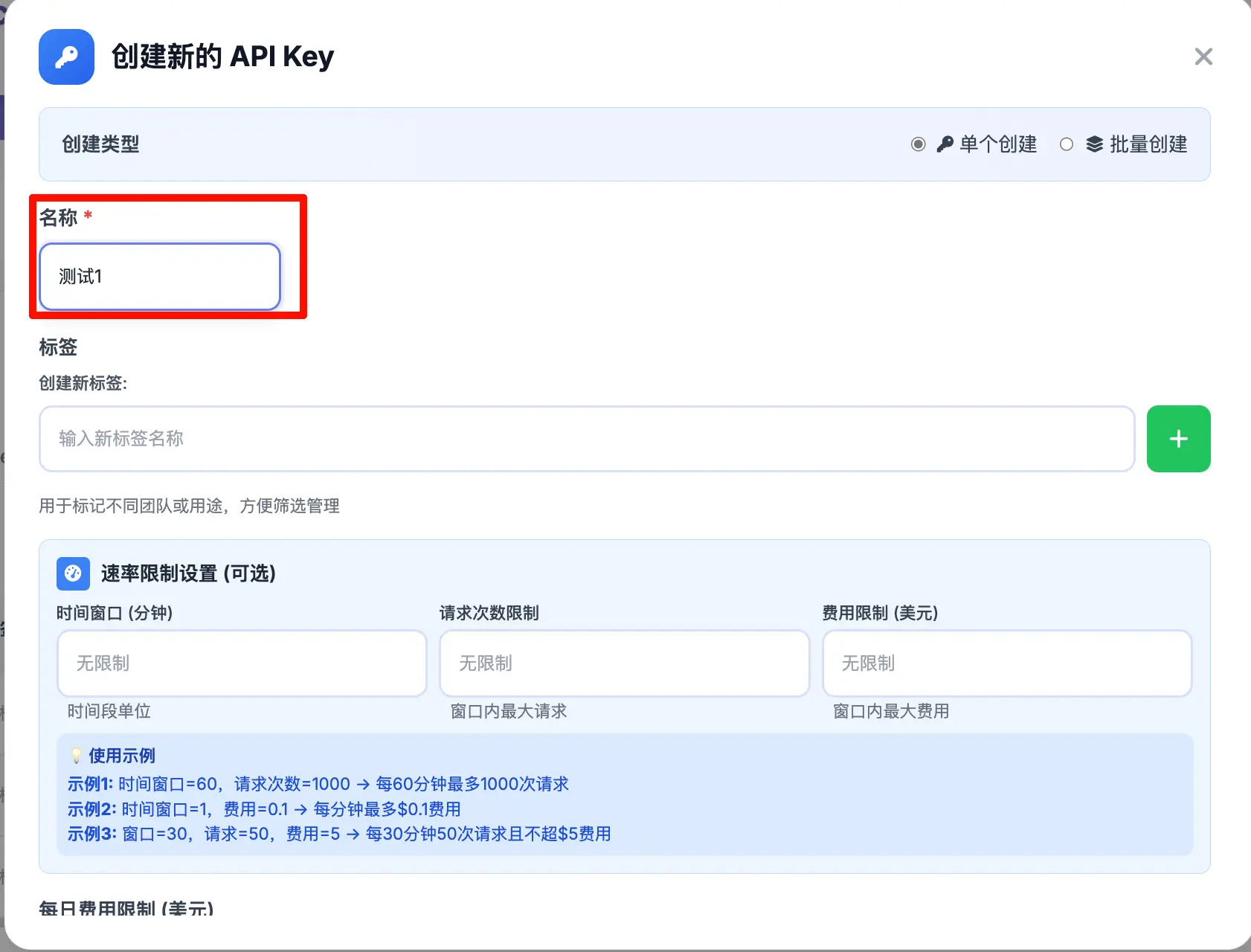Click the 请求次数限制 input box

pos(624,663)
